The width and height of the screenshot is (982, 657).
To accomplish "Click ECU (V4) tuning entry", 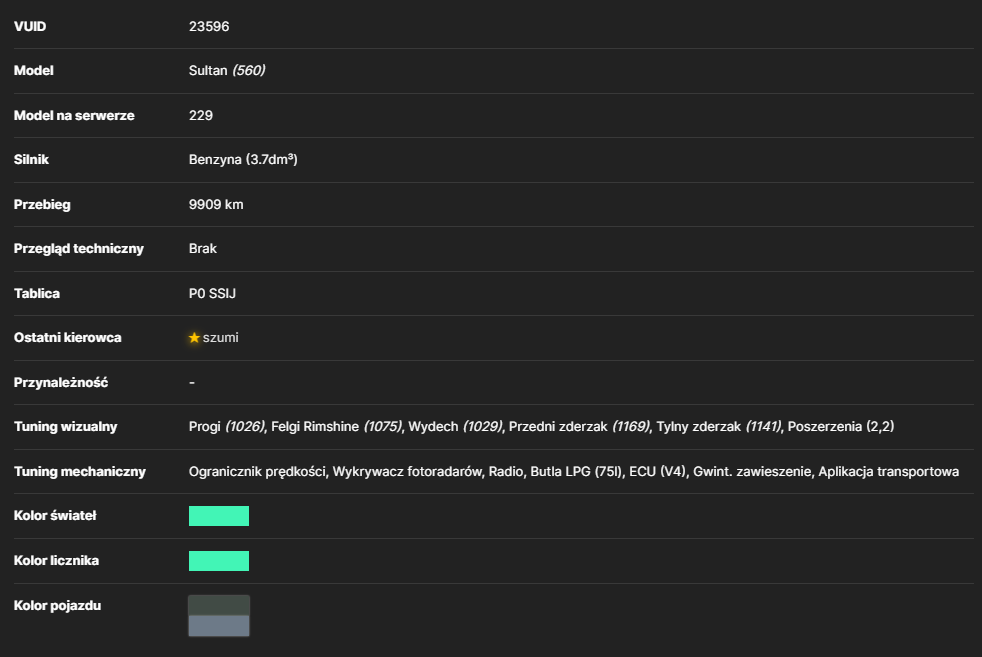I will pyautogui.click(x=658, y=472).
